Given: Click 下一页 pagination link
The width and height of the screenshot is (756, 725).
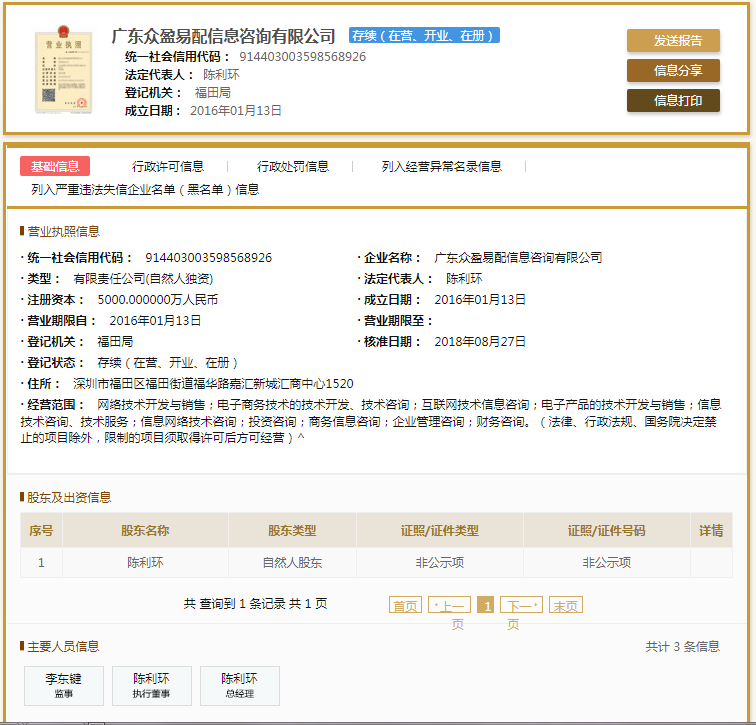Looking at the screenshot, I should coord(521,605).
